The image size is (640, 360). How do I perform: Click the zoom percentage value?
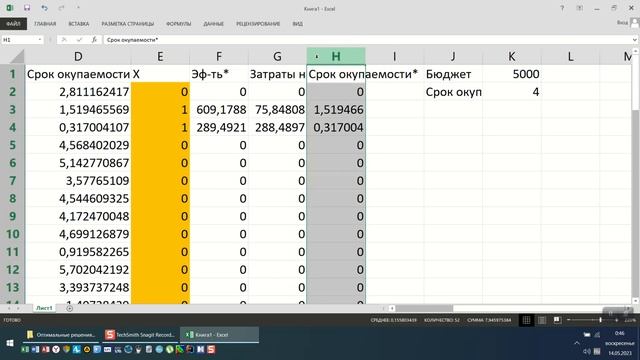pyautogui.click(x=630, y=320)
